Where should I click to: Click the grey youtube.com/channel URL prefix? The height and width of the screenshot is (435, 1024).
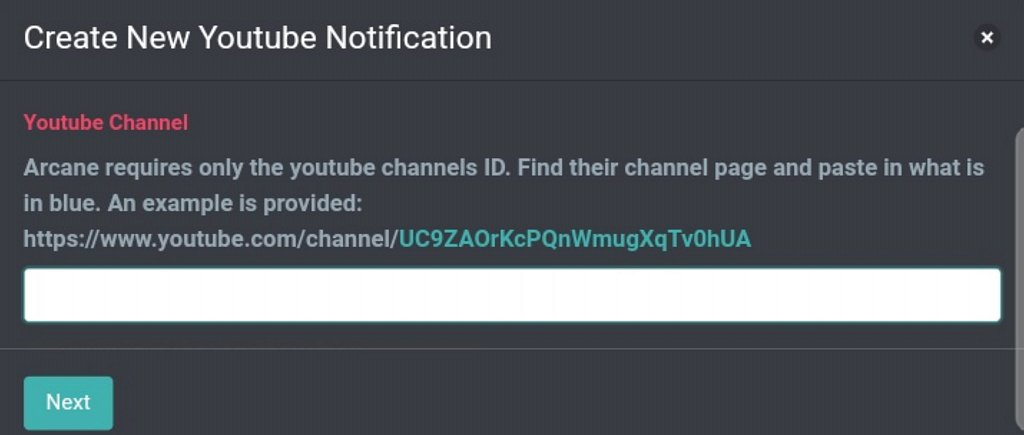(211, 239)
